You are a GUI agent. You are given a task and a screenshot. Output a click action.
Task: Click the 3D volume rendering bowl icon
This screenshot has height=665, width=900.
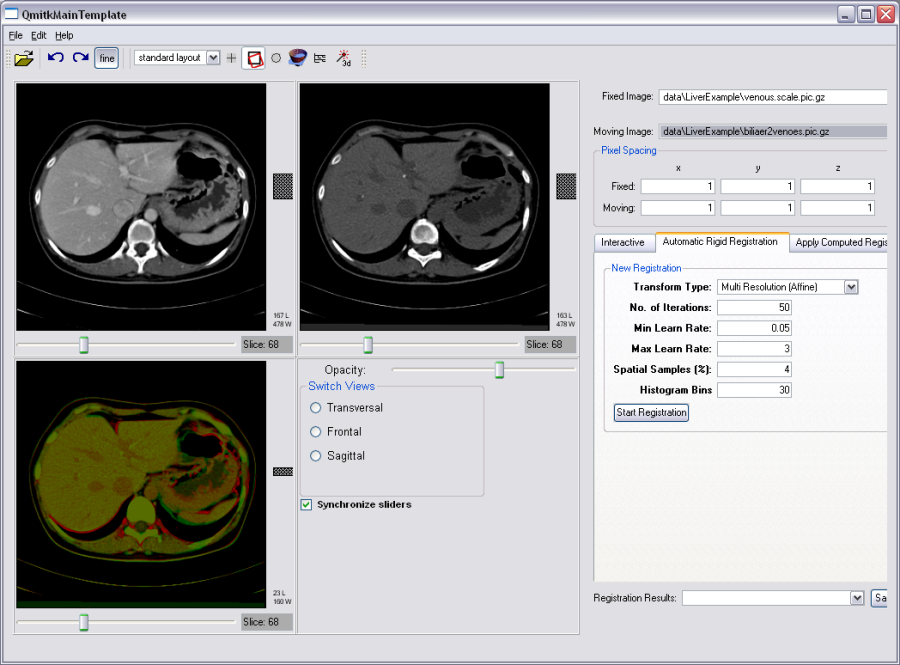click(297, 58)
